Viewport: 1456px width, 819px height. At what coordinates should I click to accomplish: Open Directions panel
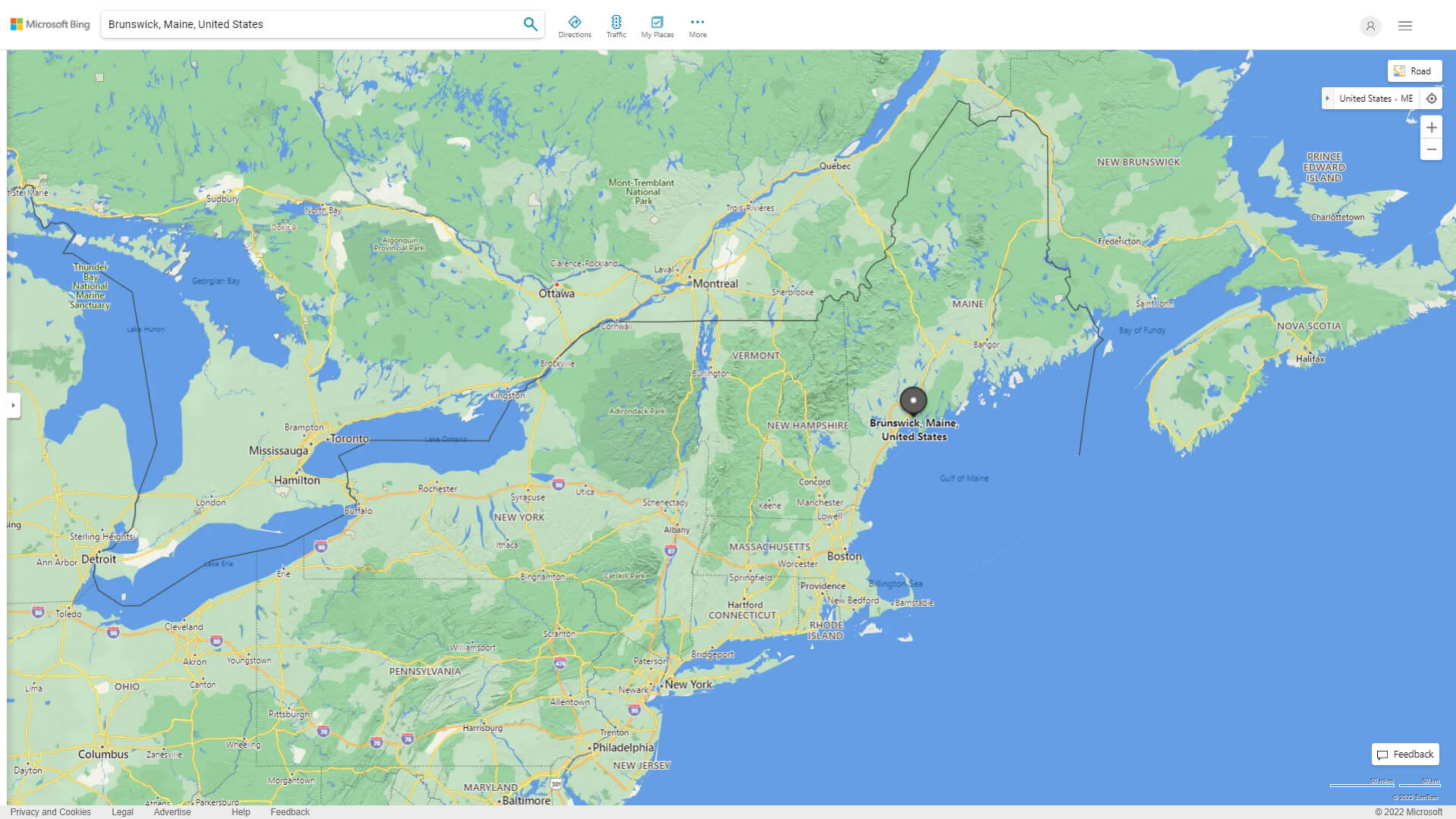coord(574,27)
